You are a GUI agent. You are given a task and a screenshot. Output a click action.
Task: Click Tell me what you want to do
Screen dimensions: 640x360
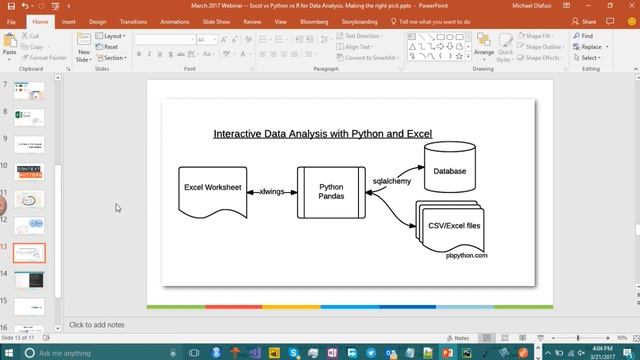[431, 22]
